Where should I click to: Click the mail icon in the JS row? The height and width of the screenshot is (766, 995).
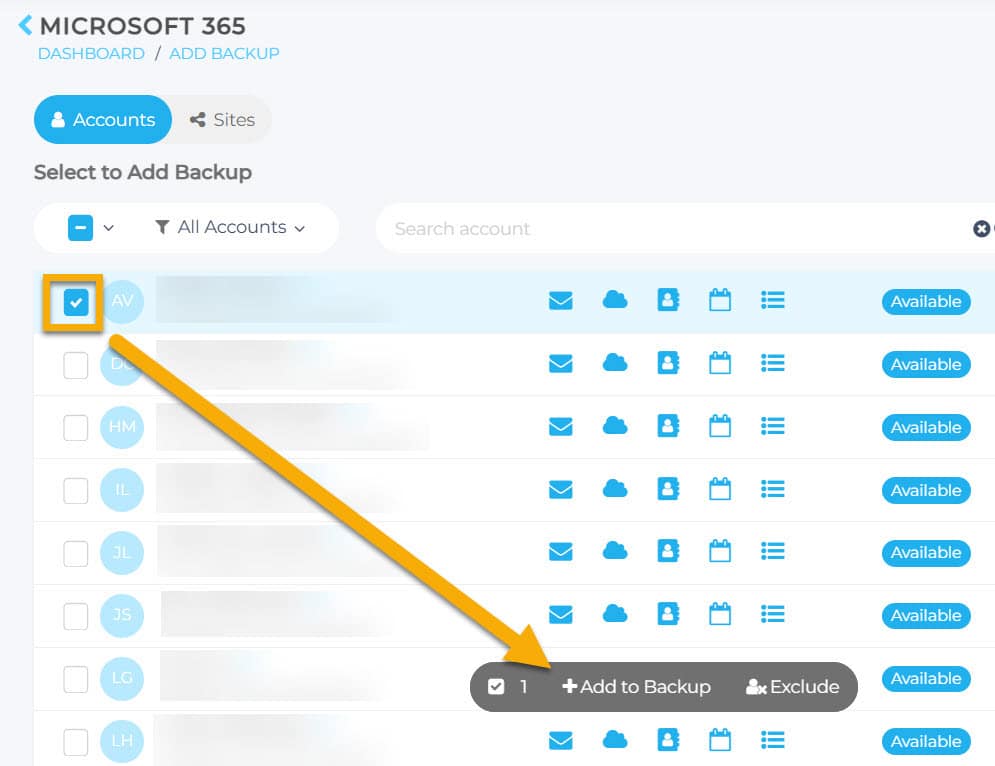(560, 614)
